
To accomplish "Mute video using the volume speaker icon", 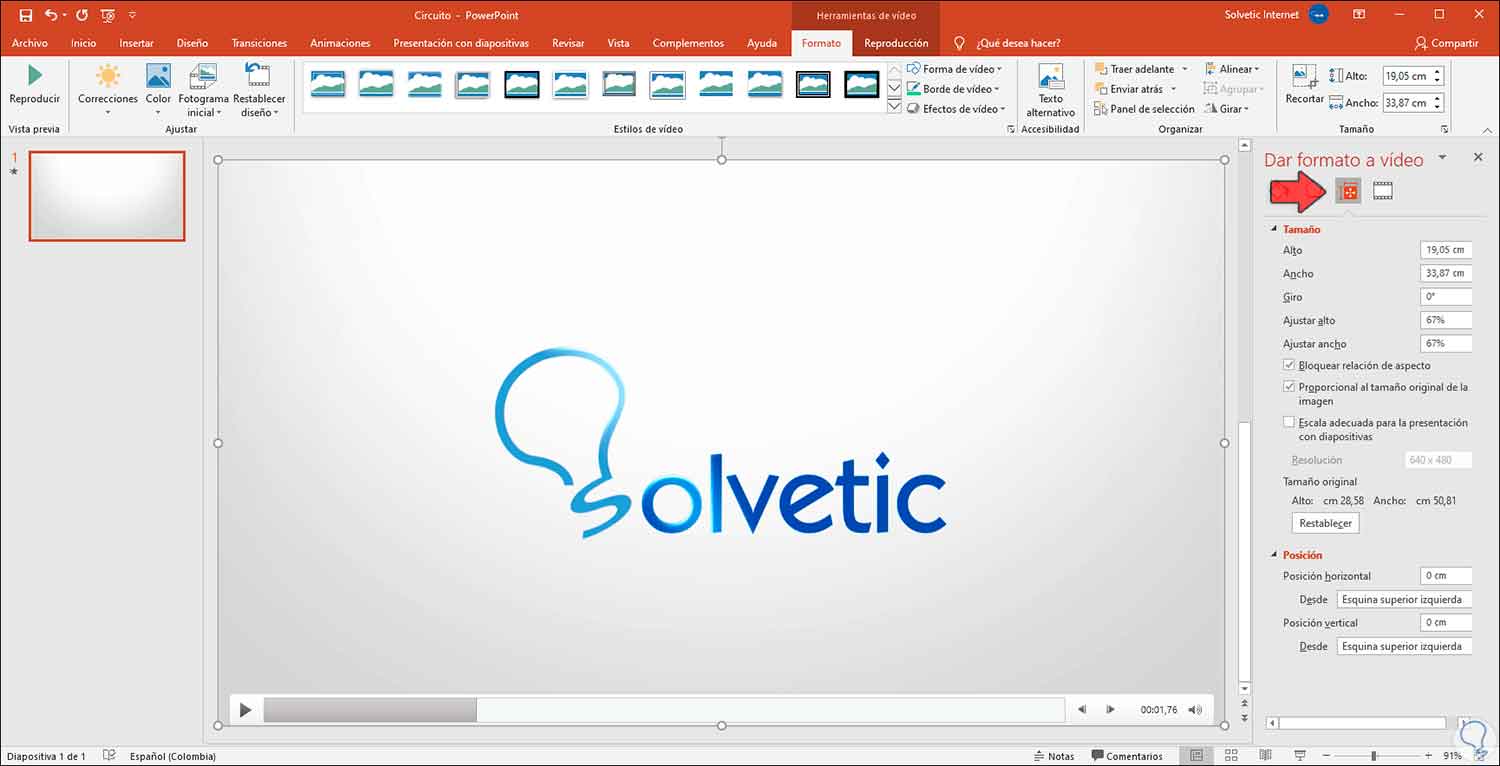I will [1195, 710].
